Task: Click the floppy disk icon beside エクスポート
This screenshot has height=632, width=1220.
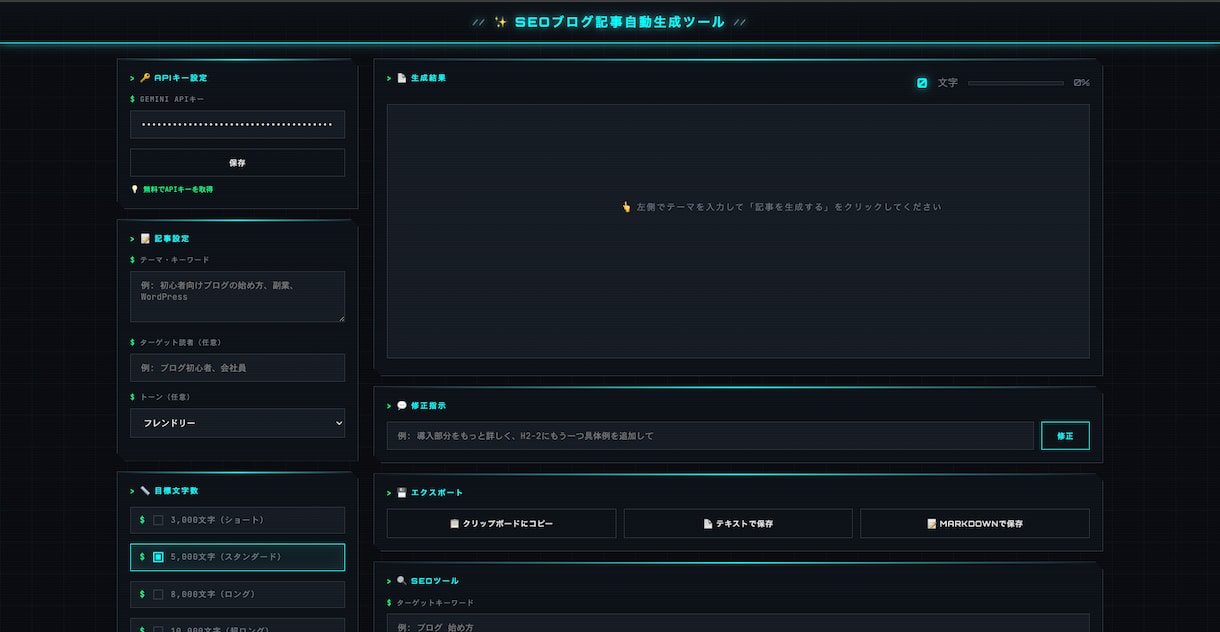Action: 402,493
